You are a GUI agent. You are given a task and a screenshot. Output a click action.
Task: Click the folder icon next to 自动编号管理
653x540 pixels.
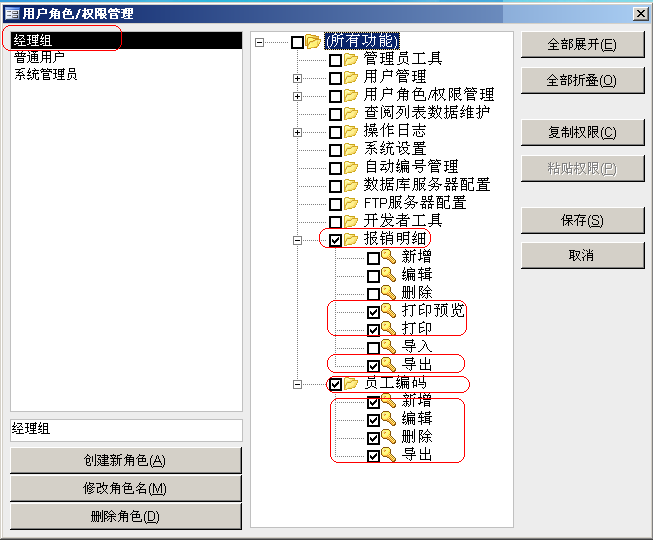(351, 167)
